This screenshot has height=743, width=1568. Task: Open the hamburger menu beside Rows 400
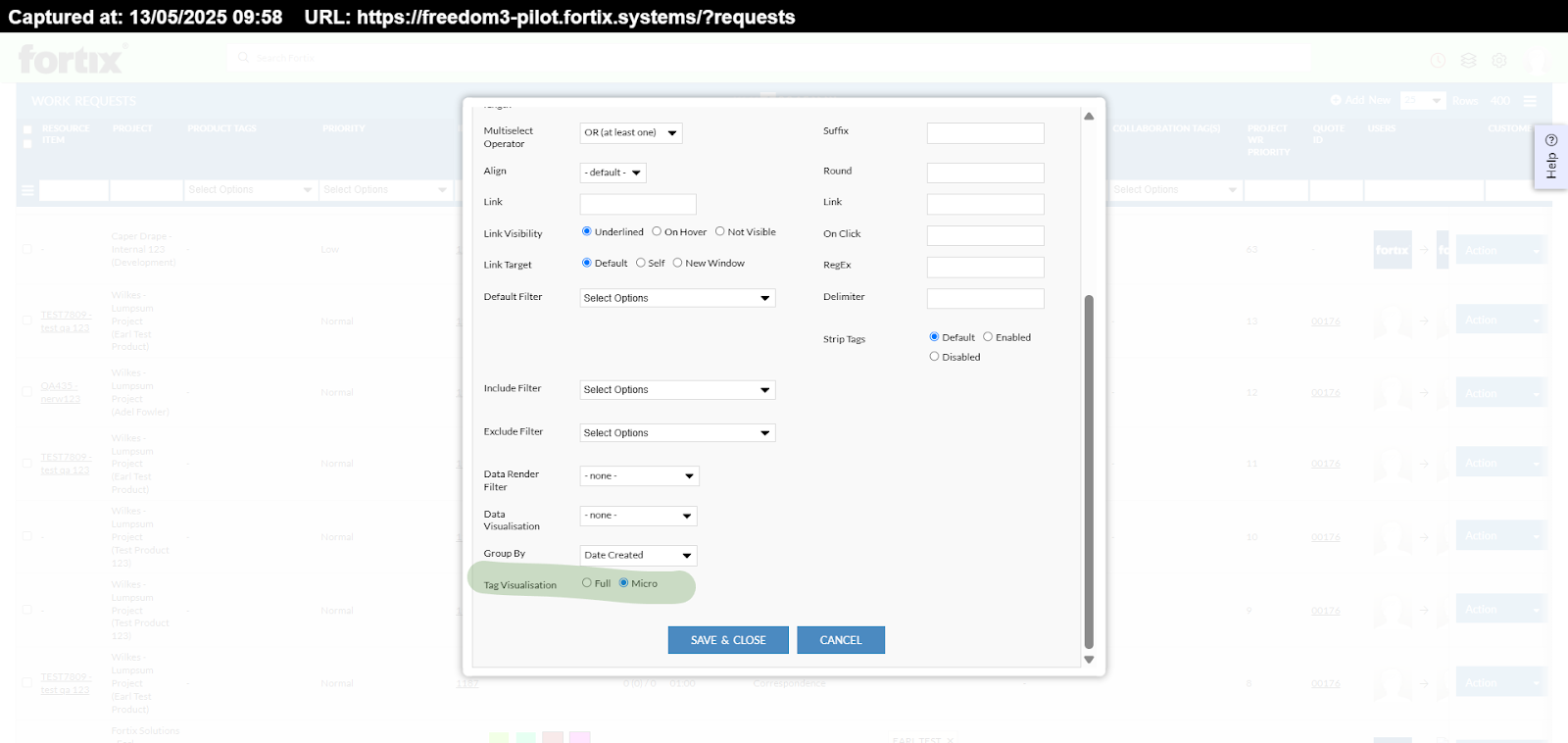(1530, 101)
